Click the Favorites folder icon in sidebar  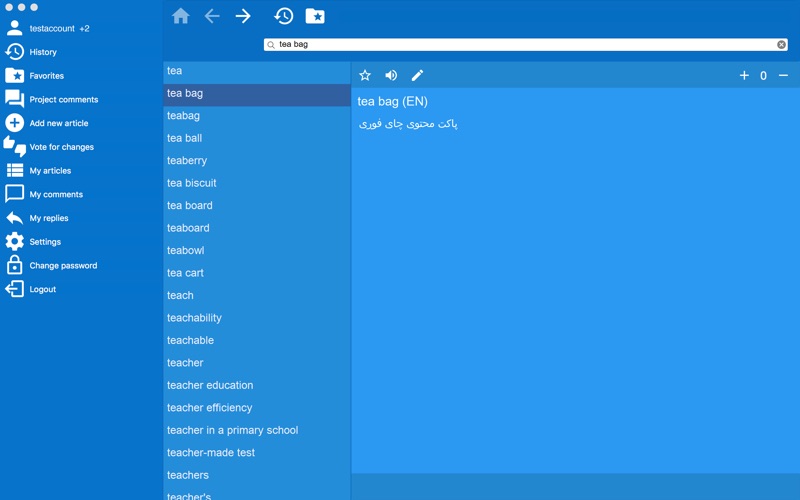[14, 76]
